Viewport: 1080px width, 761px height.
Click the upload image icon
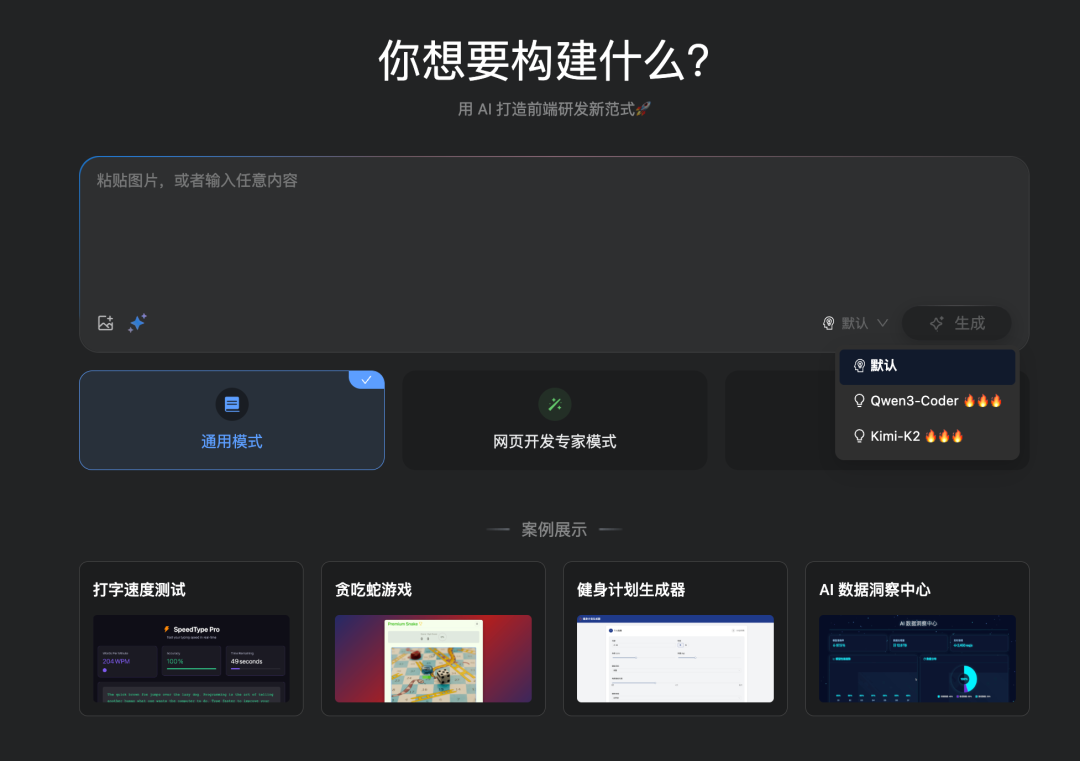[x=105, y=323]
